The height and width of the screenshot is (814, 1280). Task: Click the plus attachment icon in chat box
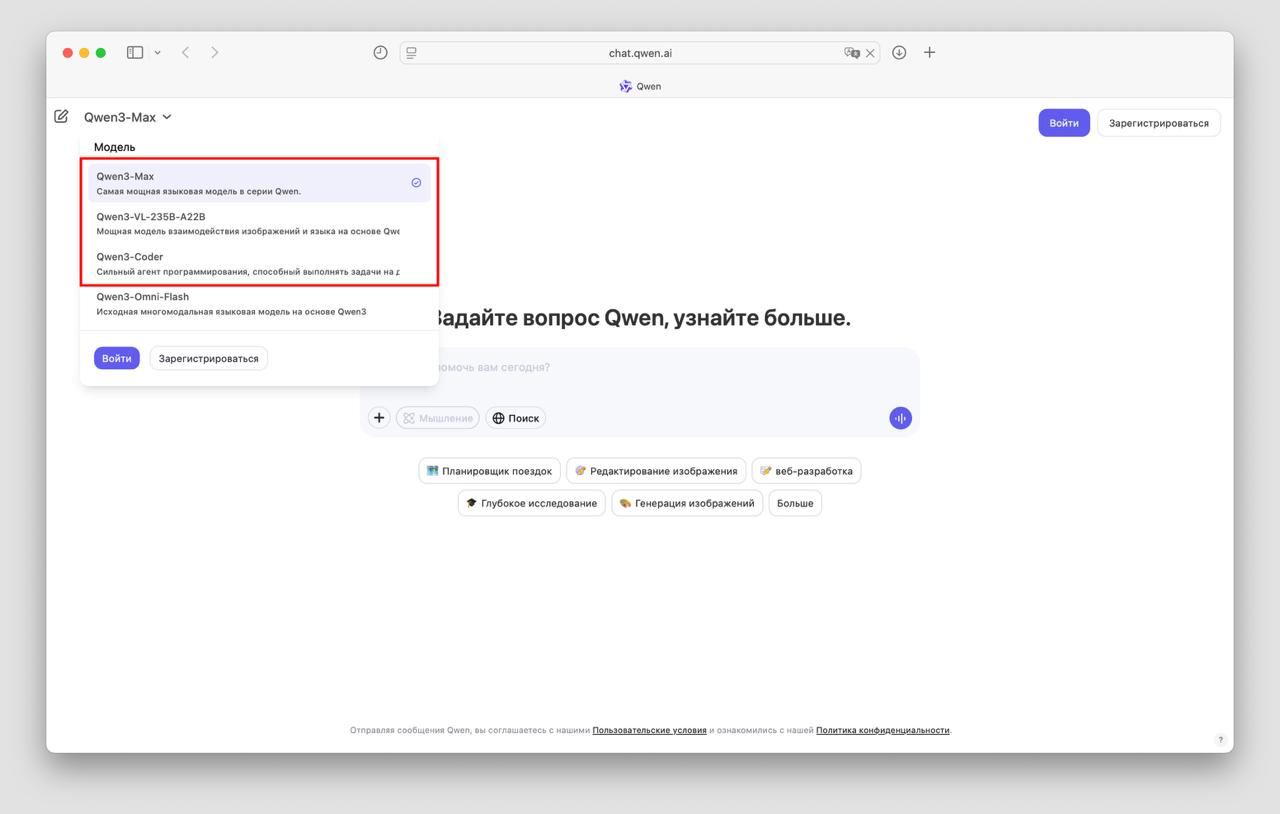click(379, 418)
